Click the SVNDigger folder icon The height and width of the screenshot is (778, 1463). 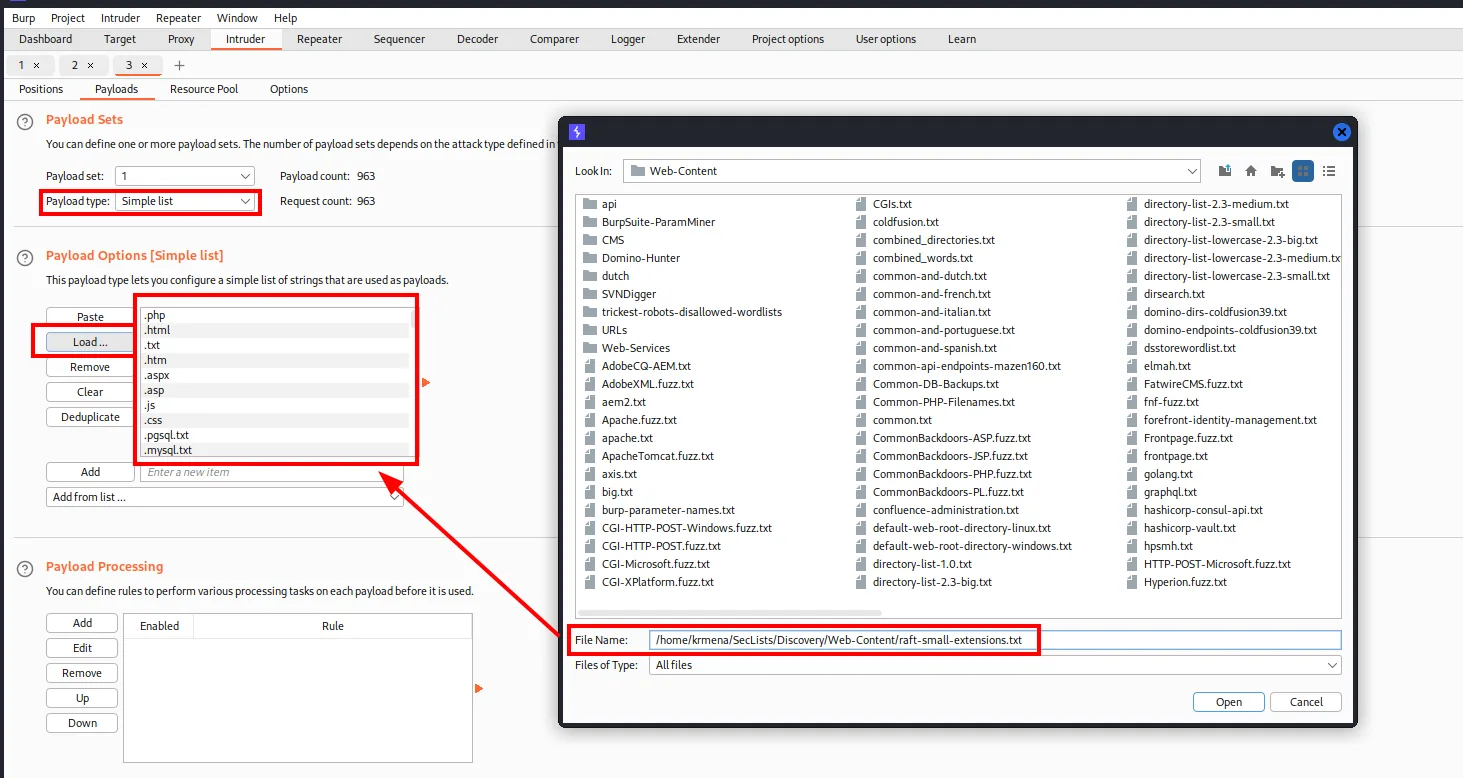[589, 294]
